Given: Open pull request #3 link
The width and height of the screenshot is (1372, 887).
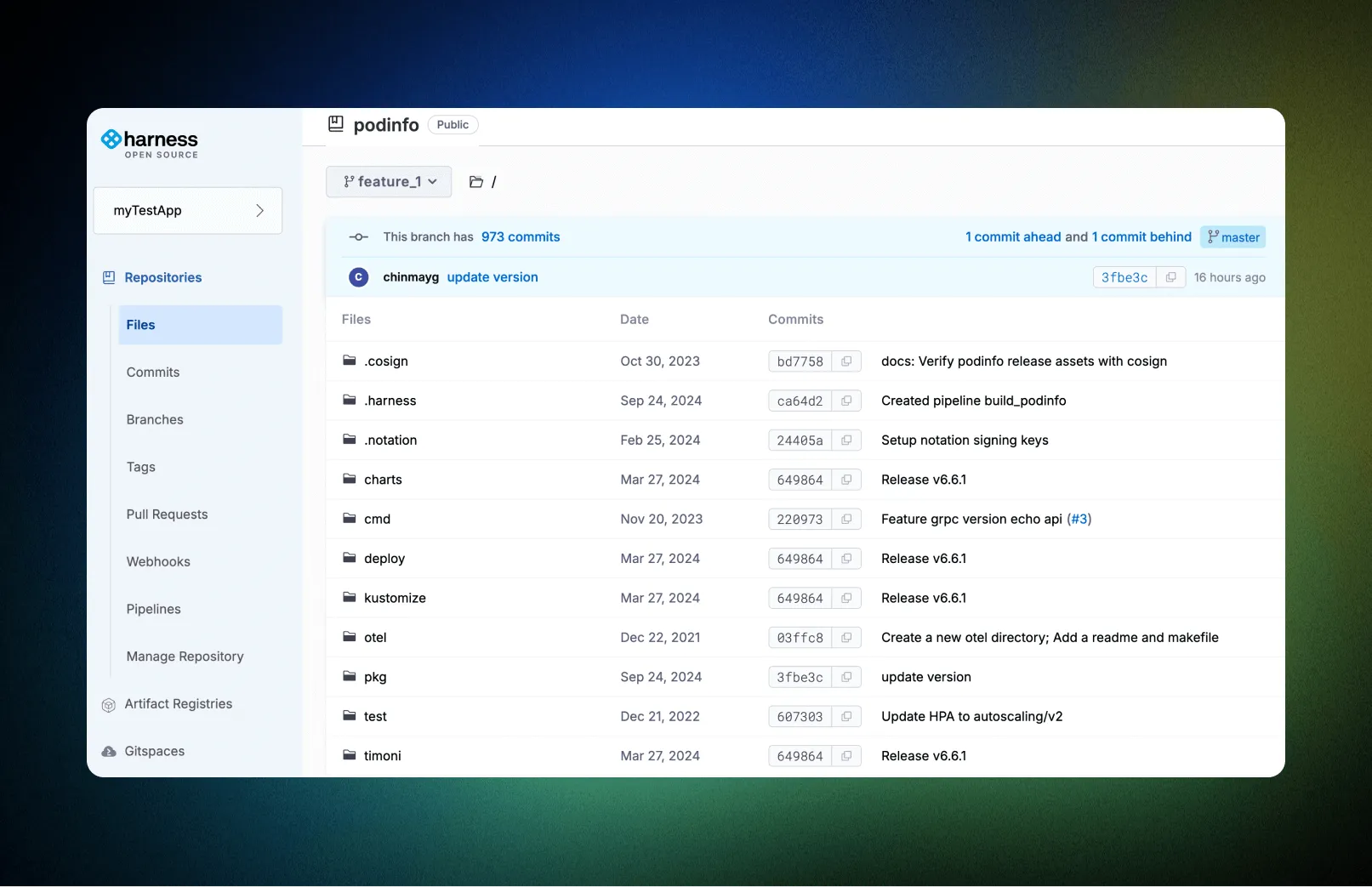Looking at the screenshot, I should [1079, 519].
